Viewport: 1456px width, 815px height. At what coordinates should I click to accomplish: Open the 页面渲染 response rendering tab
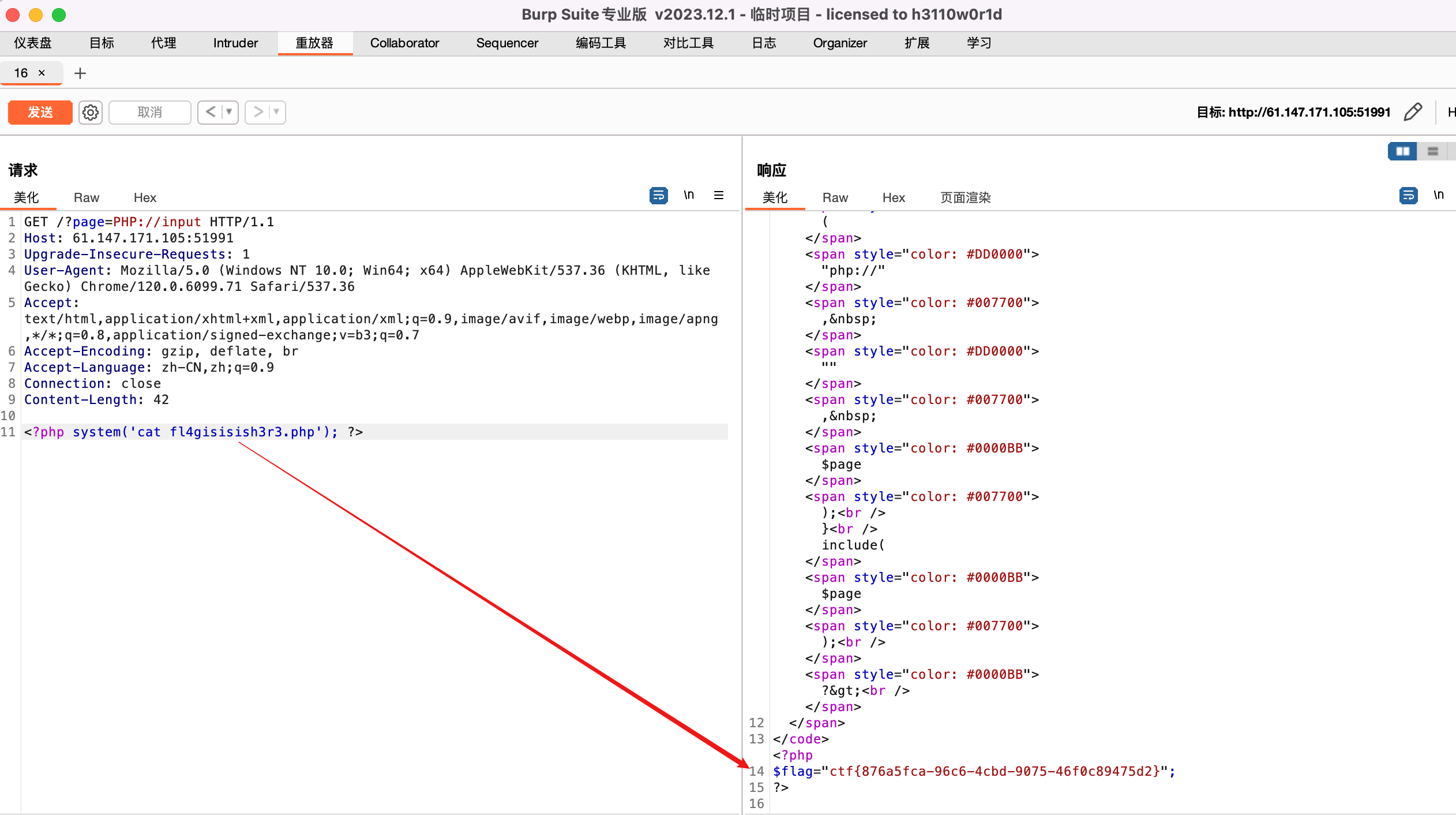point(965,197)
